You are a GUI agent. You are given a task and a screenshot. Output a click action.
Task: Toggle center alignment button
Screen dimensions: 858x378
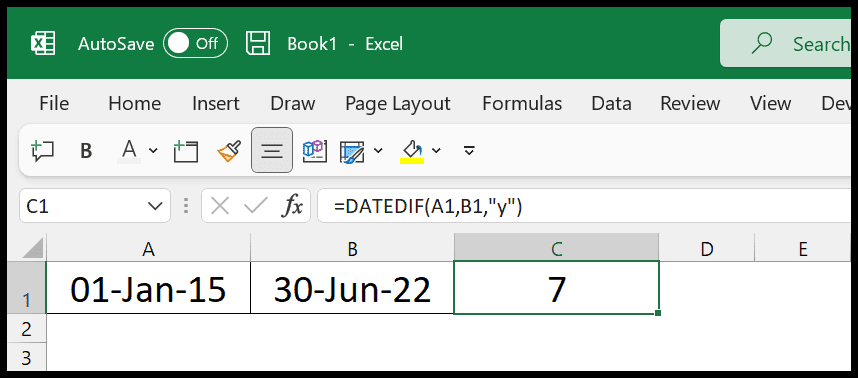[x=271, y=150]
